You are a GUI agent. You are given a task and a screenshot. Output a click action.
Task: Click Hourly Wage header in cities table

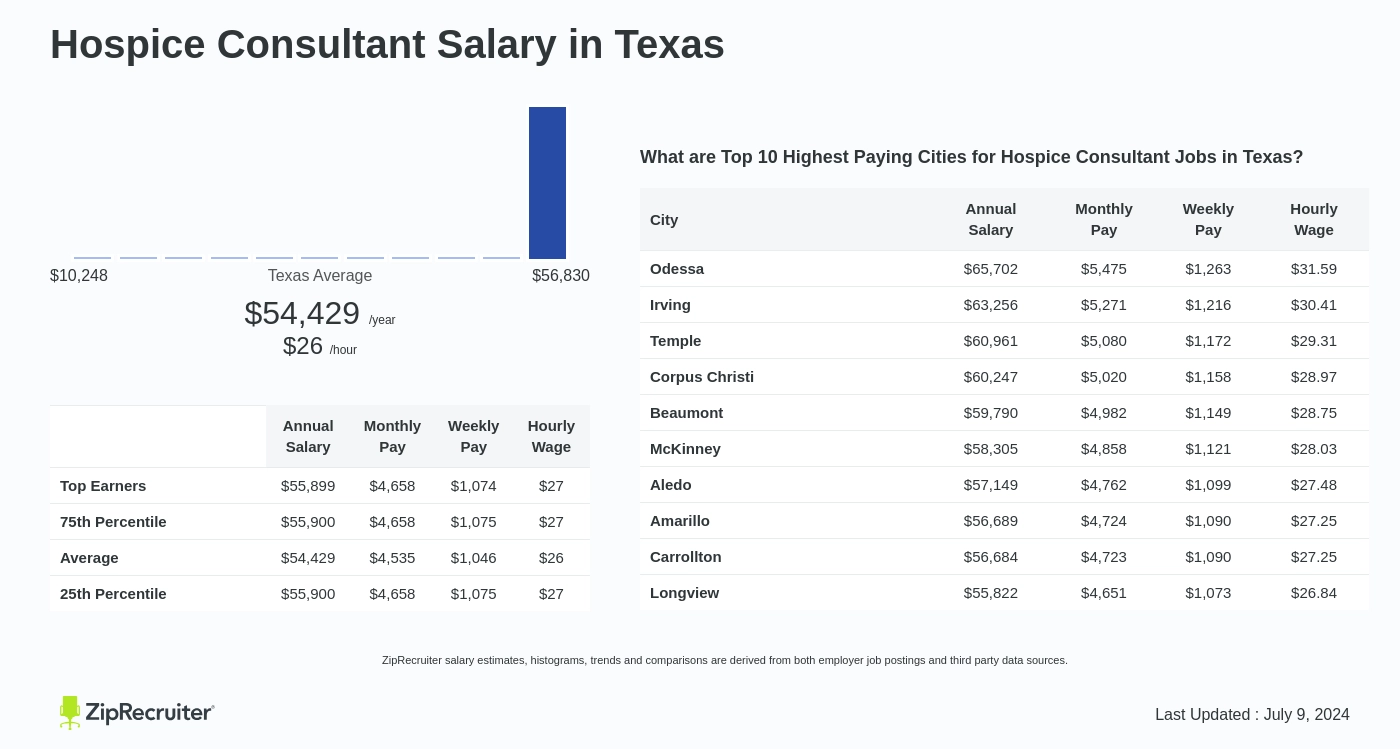[x=1314, y=219]
